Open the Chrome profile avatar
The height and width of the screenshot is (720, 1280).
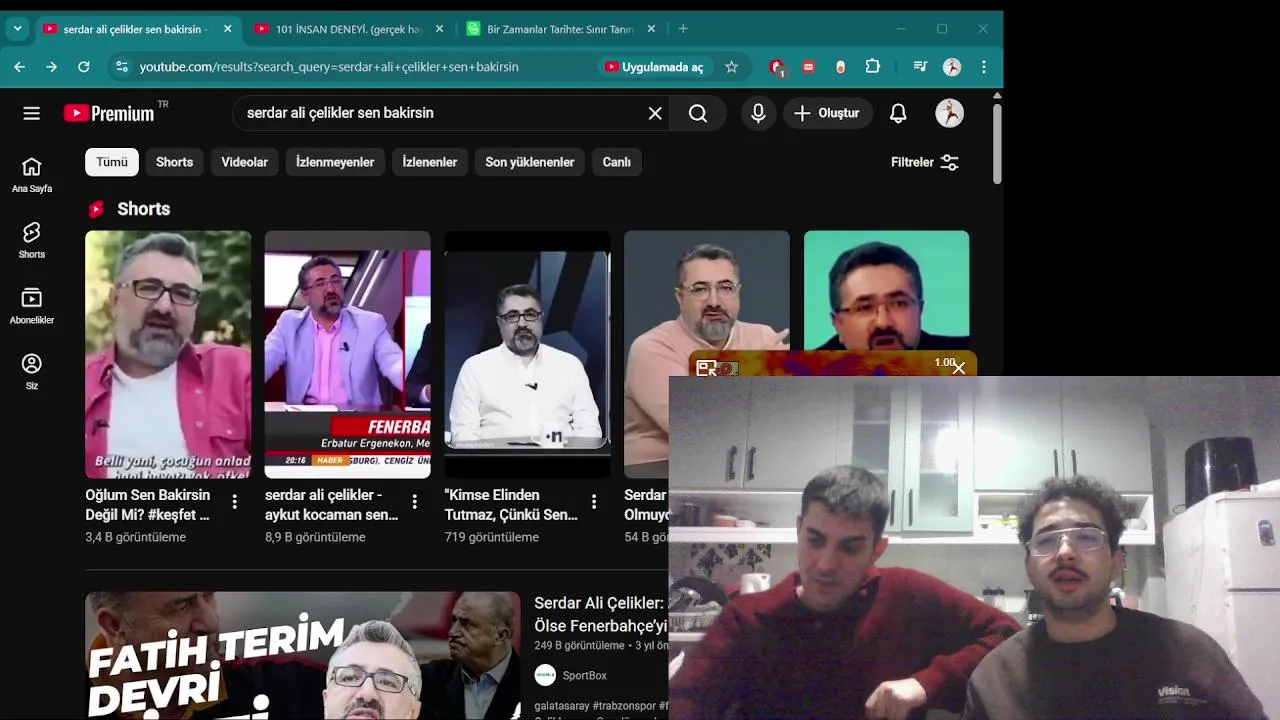pyautogui.click(x=952, y=67)
